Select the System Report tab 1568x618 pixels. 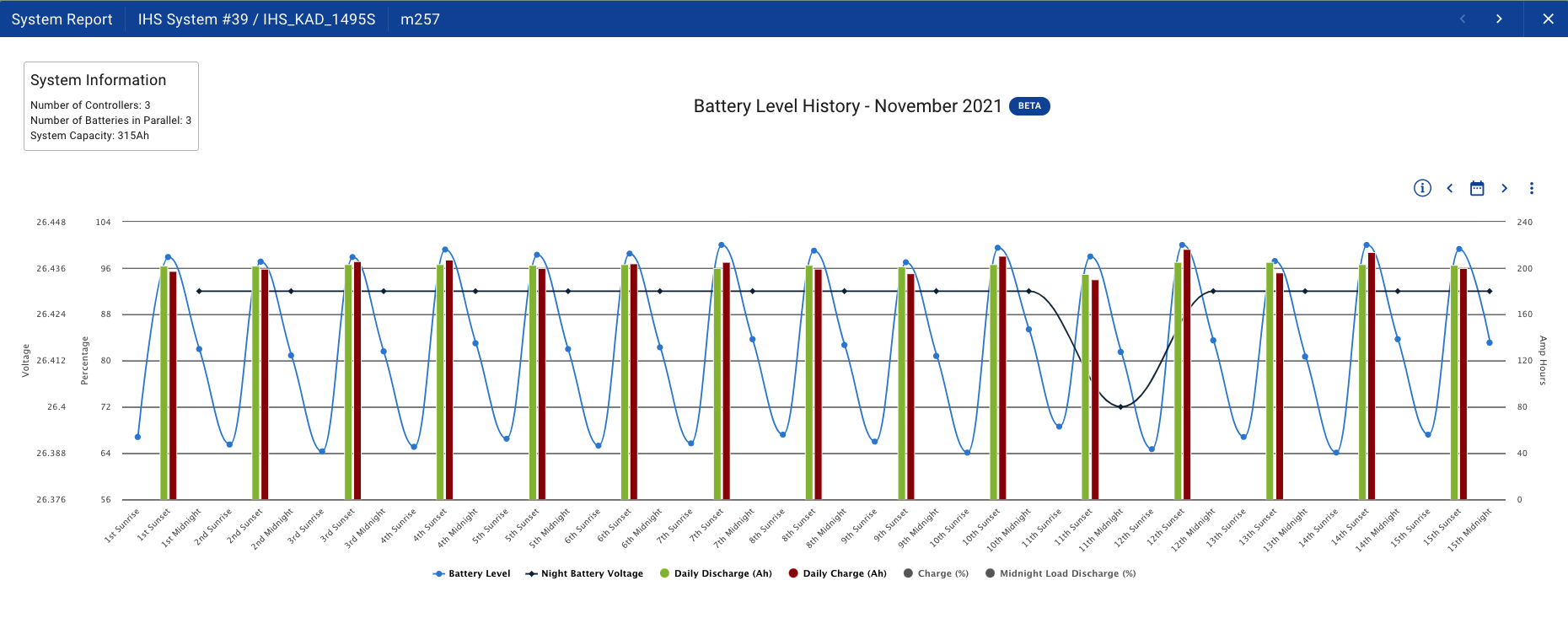click(62, 19)
